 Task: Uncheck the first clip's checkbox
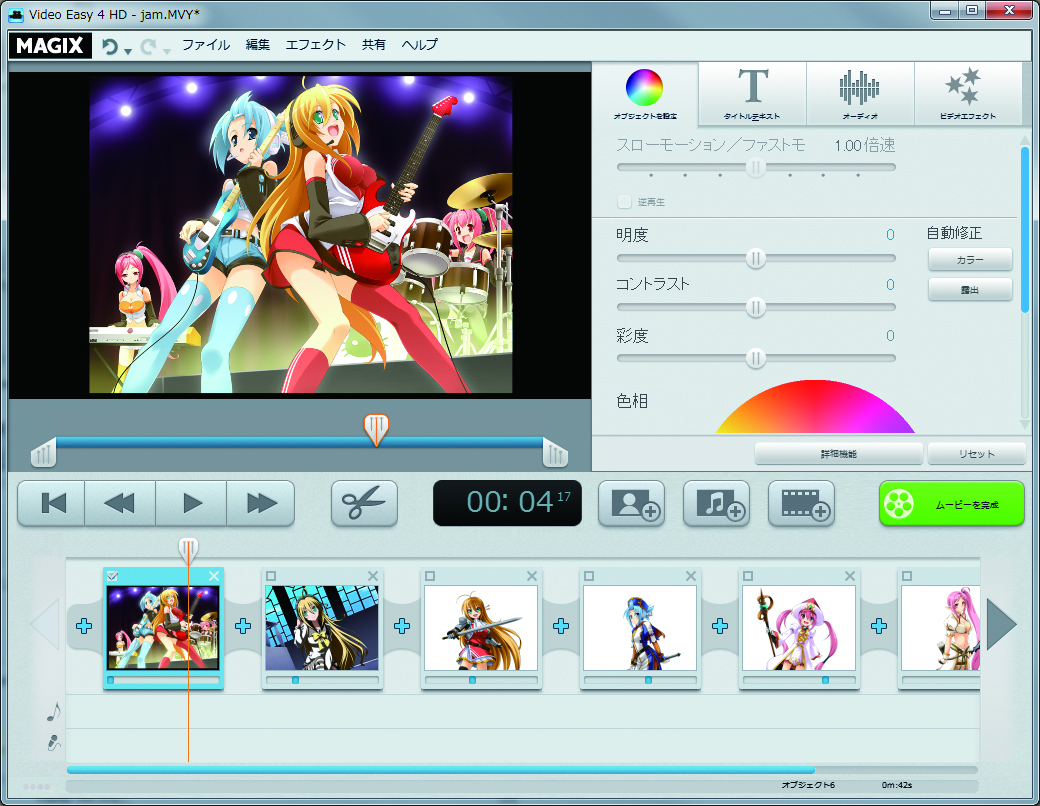pyautogui.click(x=112, y=576)
